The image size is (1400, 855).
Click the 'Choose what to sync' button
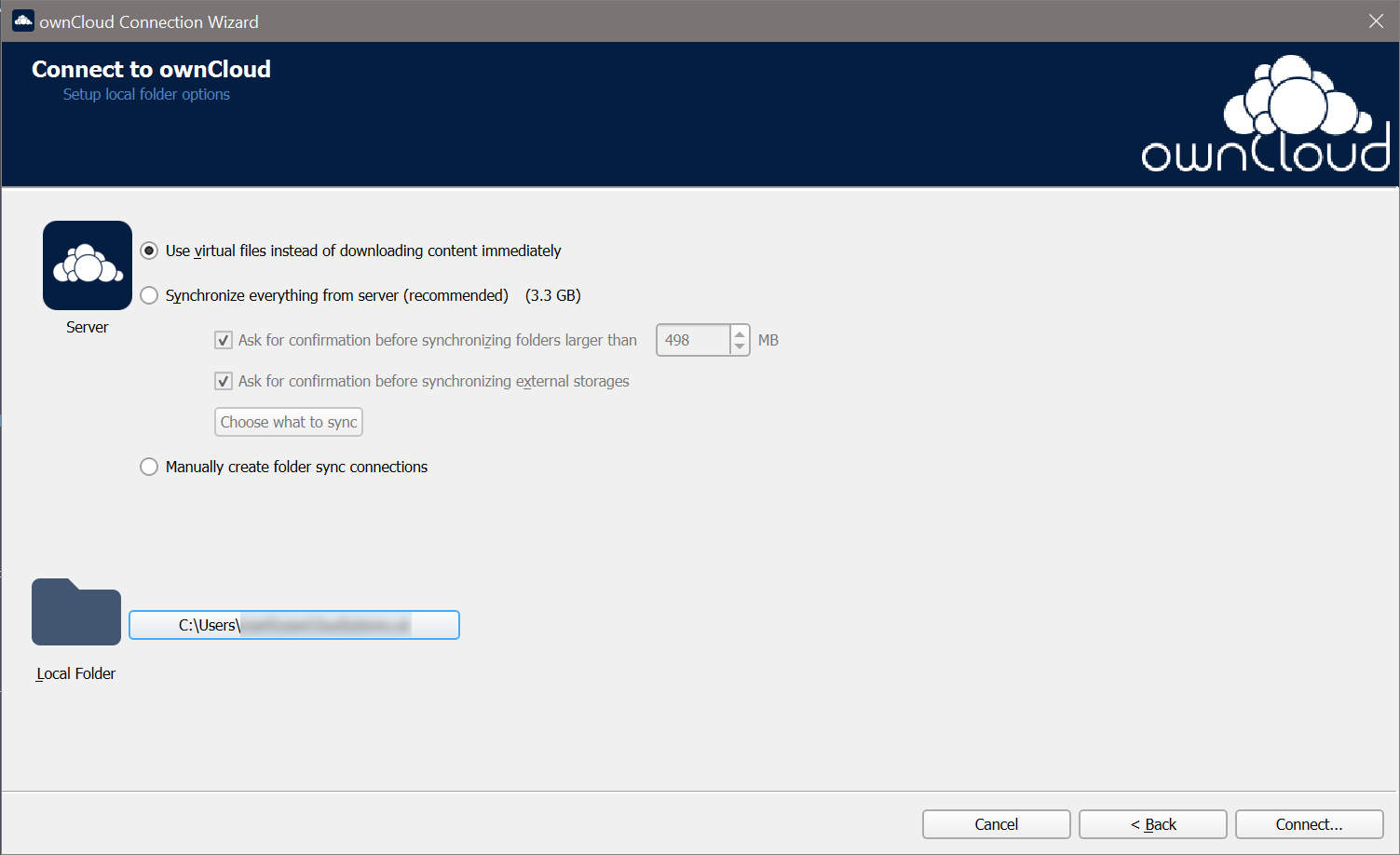pos(289,422)
